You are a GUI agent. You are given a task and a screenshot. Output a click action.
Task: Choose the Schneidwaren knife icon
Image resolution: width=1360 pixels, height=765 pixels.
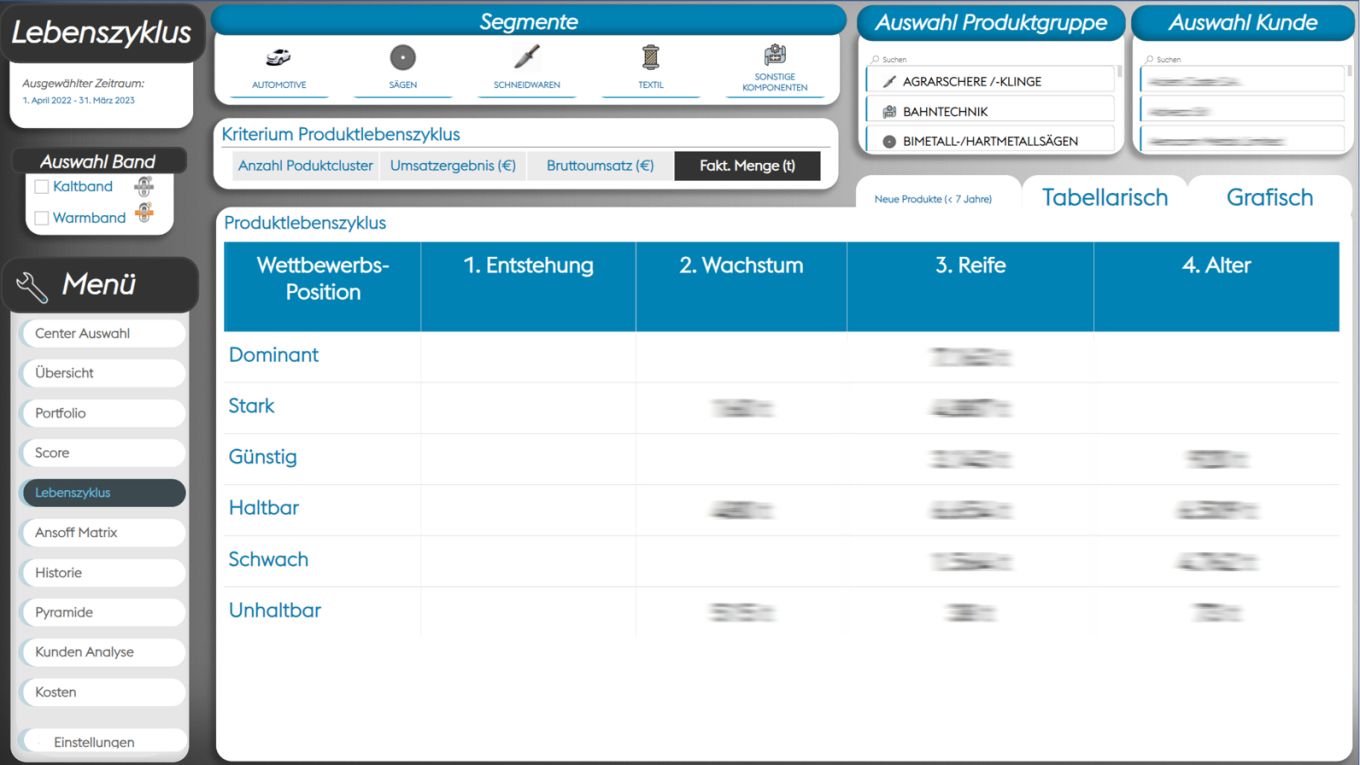click(x=527, y=57)
